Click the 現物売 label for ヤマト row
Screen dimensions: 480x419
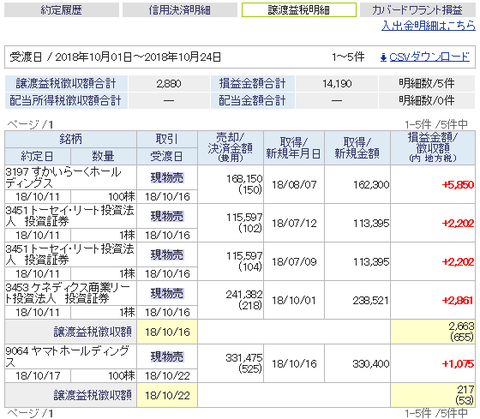click(x=167, y=357)
